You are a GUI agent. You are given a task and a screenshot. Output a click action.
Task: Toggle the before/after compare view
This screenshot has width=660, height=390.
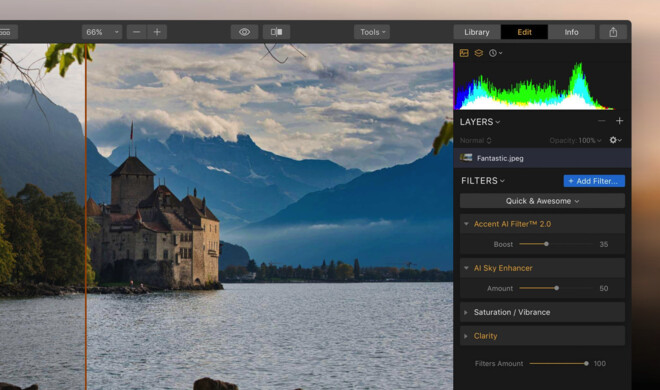pyautogui.click(x=277, y=32)
